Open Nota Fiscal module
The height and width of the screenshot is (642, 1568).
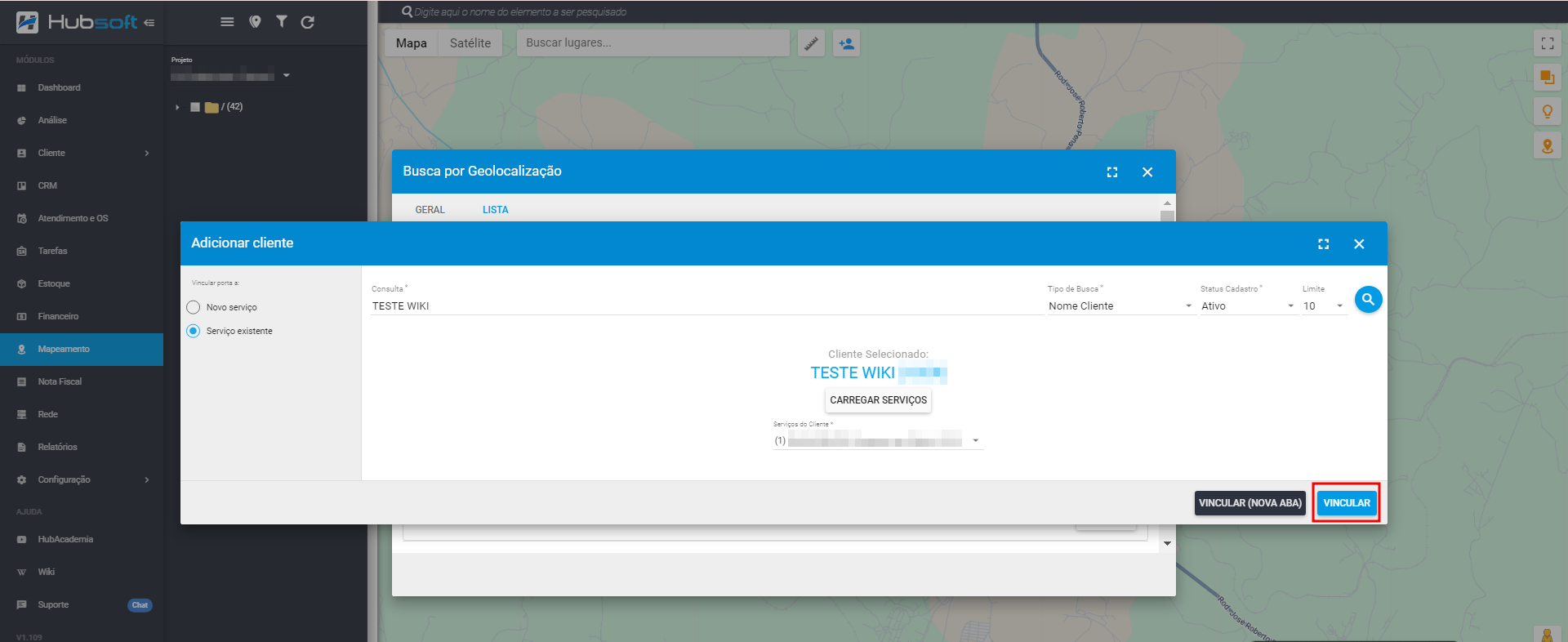click(82, 381)
